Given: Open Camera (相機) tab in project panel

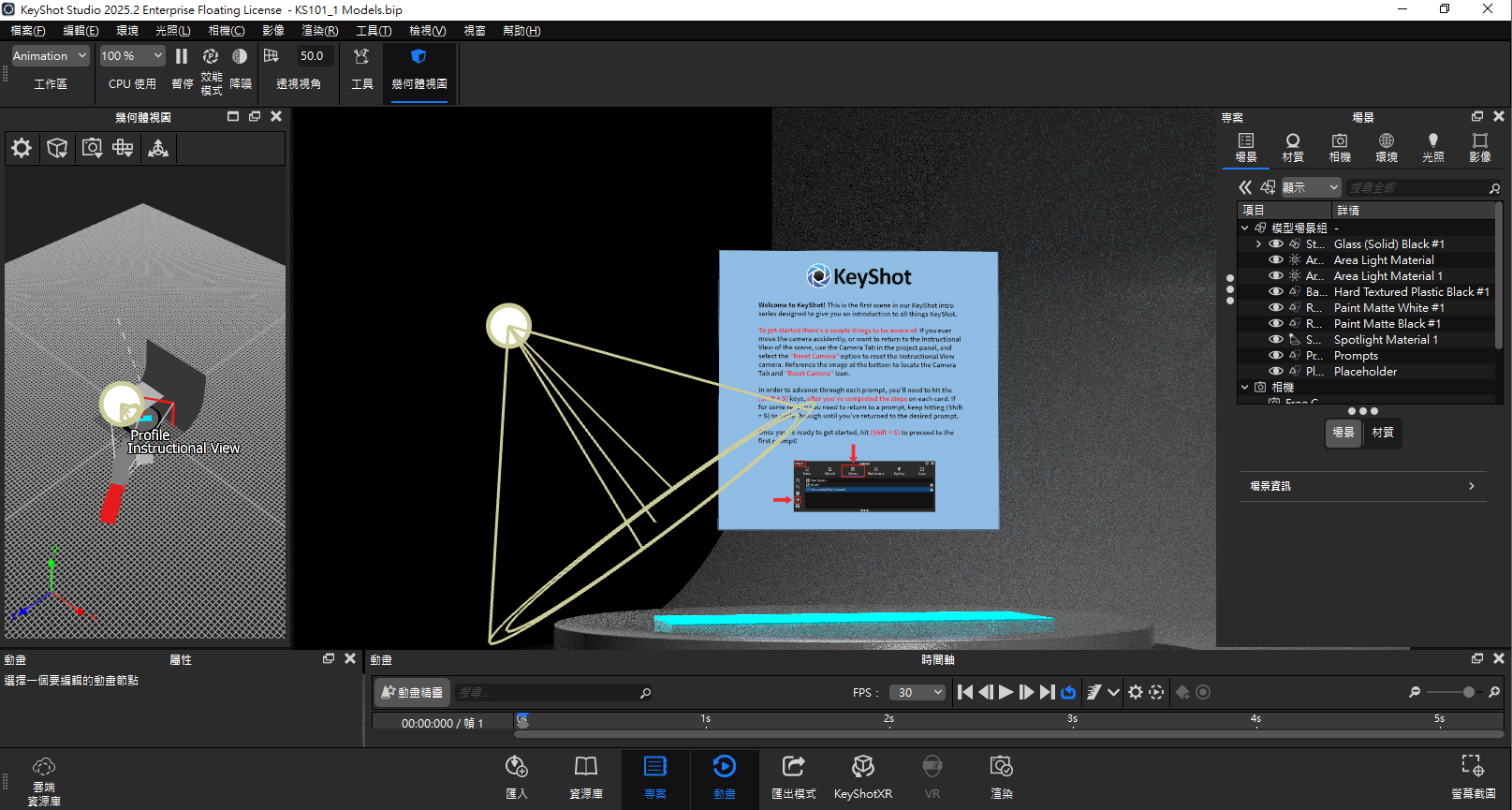Looking at the screenshot, I should 1340,148.
